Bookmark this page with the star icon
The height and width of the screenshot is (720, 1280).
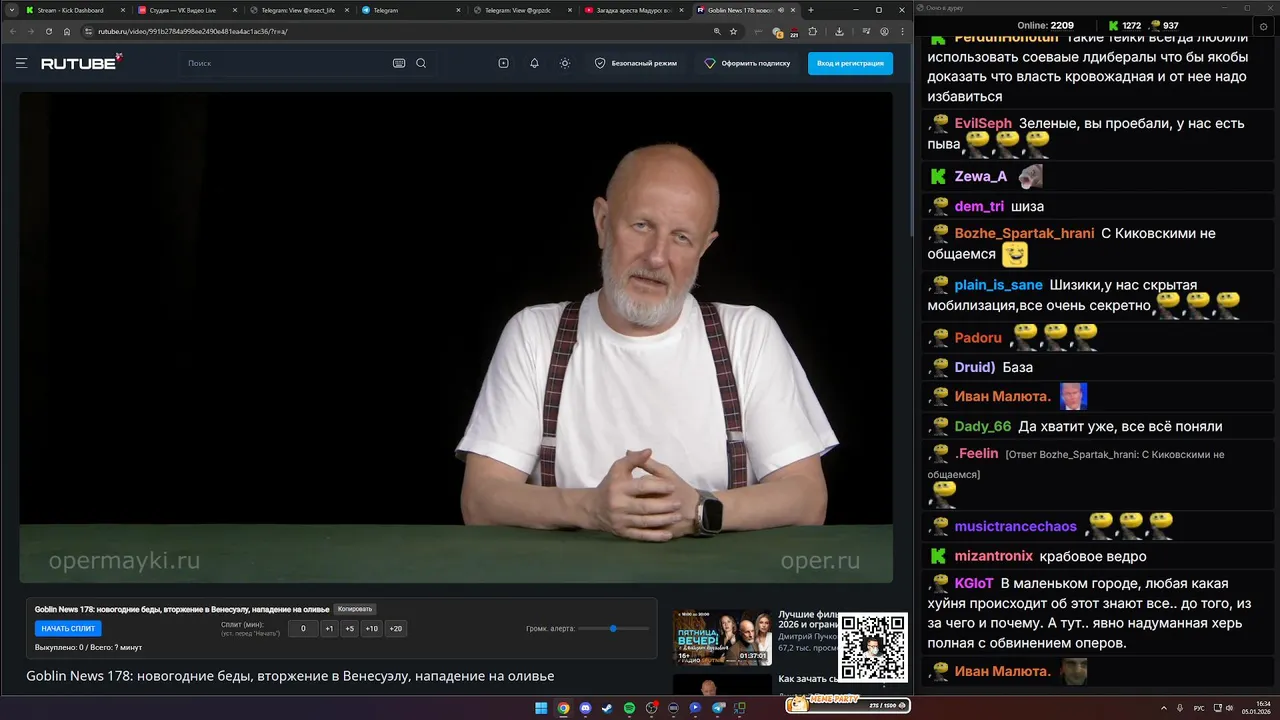(733, 31)
